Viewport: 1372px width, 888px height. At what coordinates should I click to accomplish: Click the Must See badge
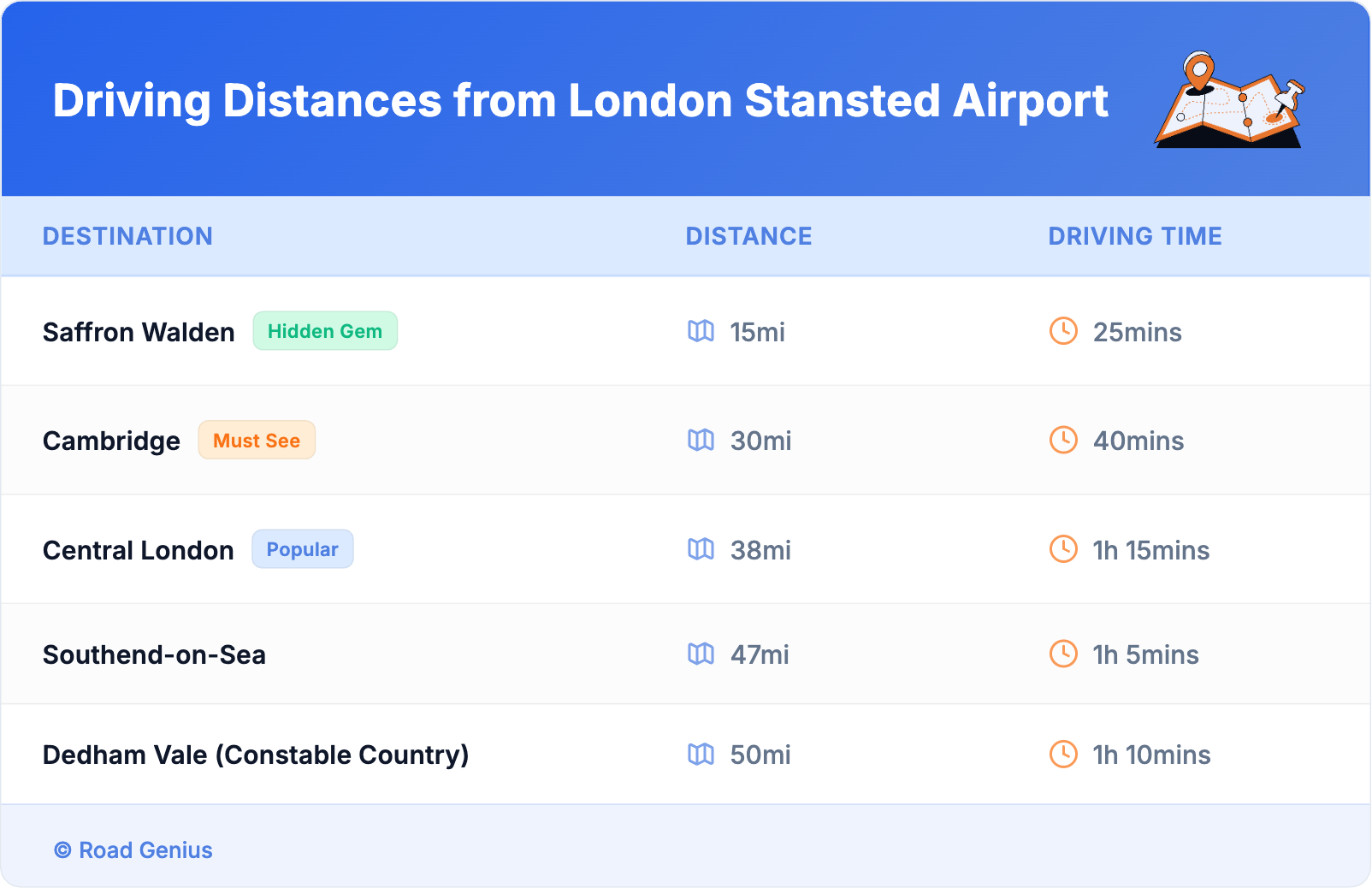(257, 441)
